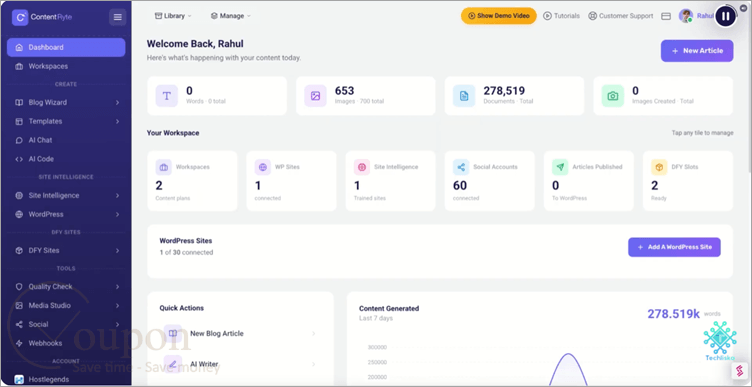Screen dimensions: 752x387
Task: Click the 278.519k words value
Action: tap(673, 314)
